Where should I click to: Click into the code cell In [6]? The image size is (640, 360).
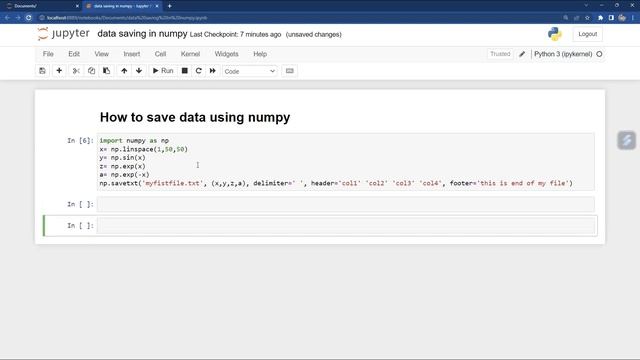[345, 162]
